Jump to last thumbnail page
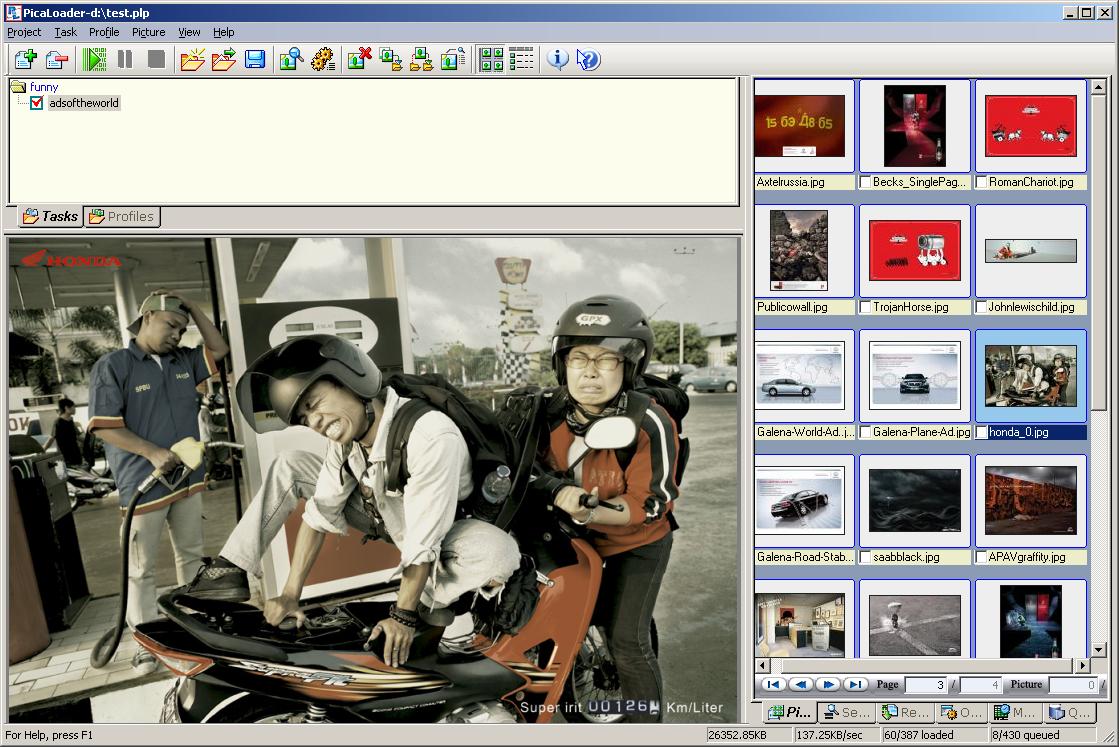Viewport: 1119px width, 747px height. pyautogui.click(x=856, y=684)
